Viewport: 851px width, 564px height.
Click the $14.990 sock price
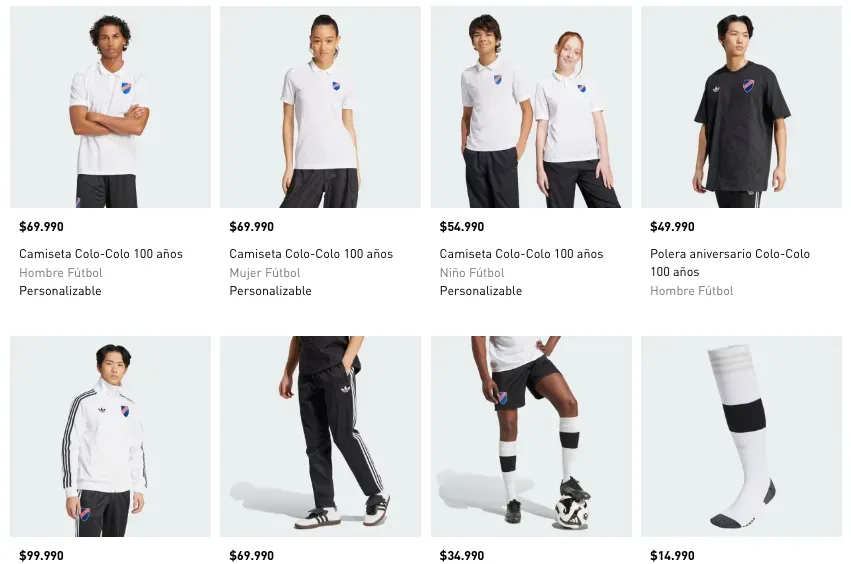(672, 556)
